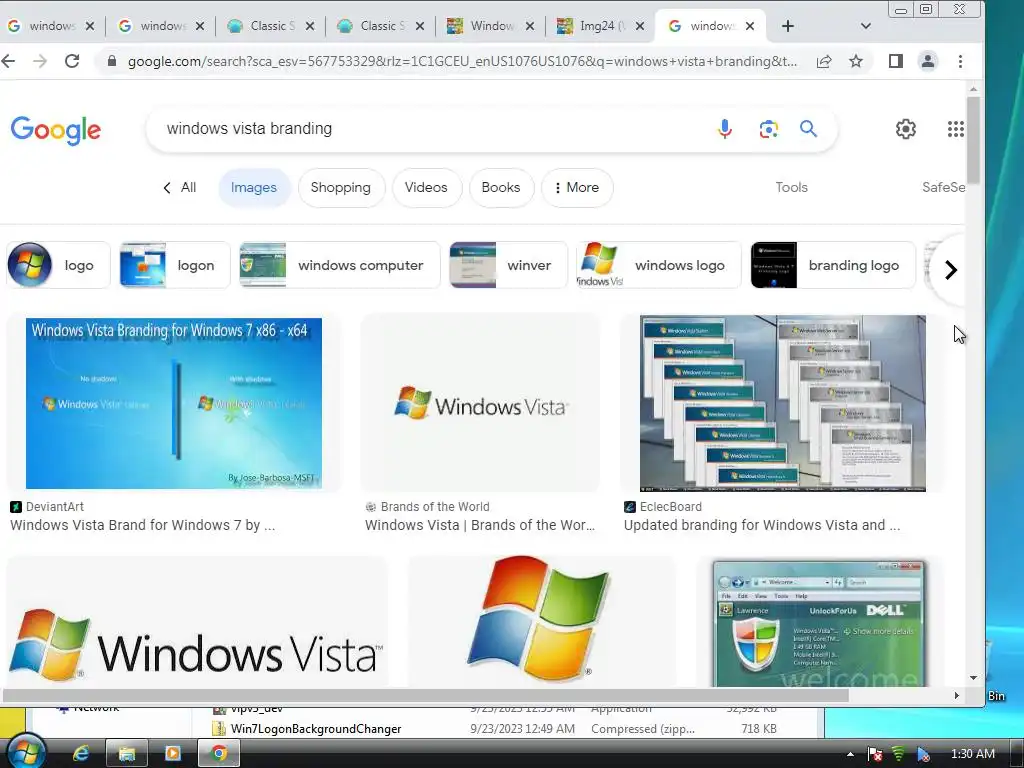Share this page via the share icon
Image resolution: width=1024 pixels, height=768 pixels.
coord(824,61)
